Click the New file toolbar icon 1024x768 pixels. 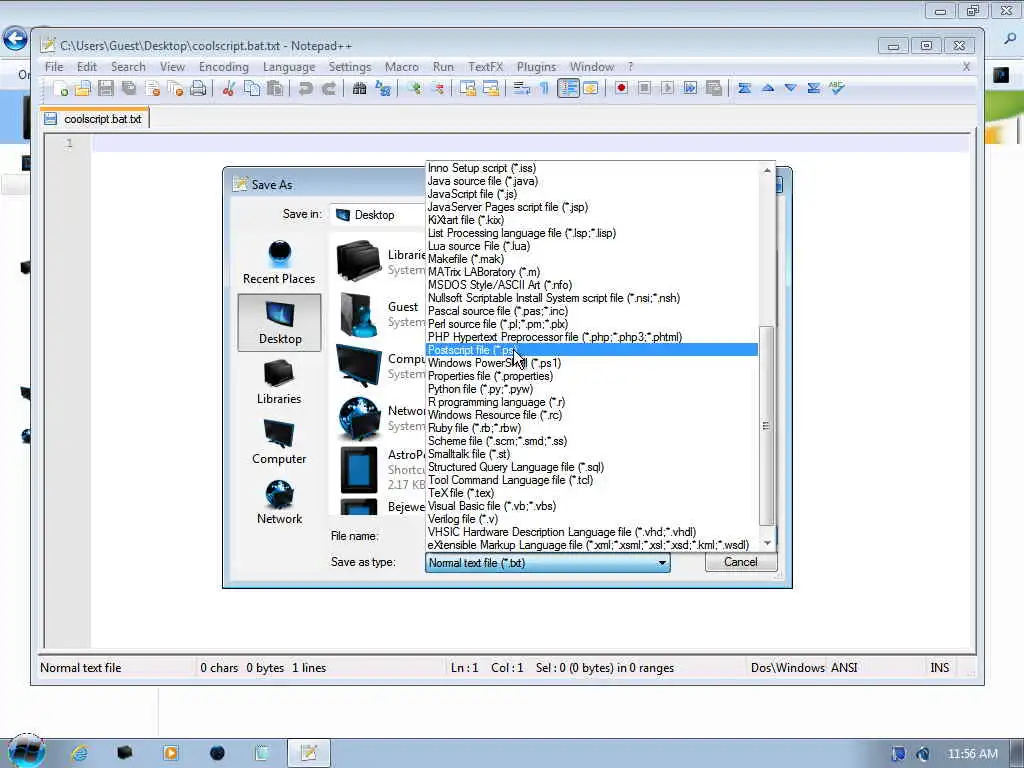[61, 88]
